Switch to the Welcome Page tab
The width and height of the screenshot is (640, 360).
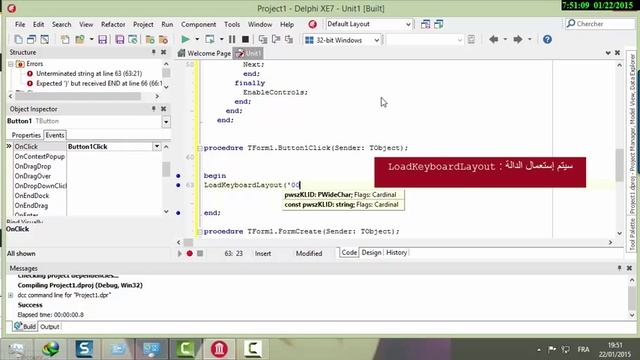pyautogui.click(x=204, y=53)
